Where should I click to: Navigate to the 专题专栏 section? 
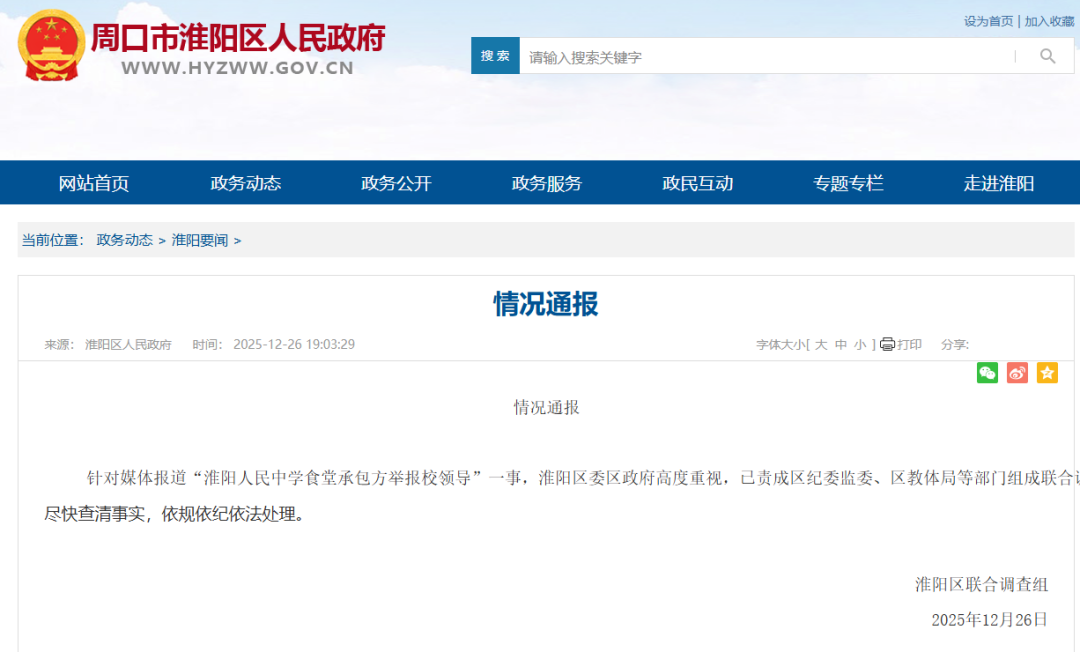point(848,183)
